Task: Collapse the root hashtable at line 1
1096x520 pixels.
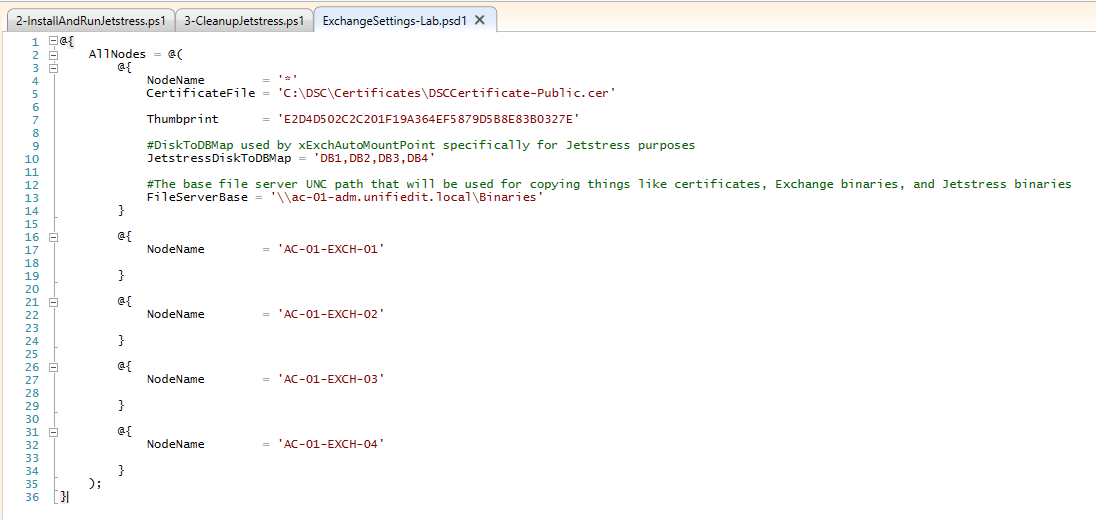Action: point(52,41)
